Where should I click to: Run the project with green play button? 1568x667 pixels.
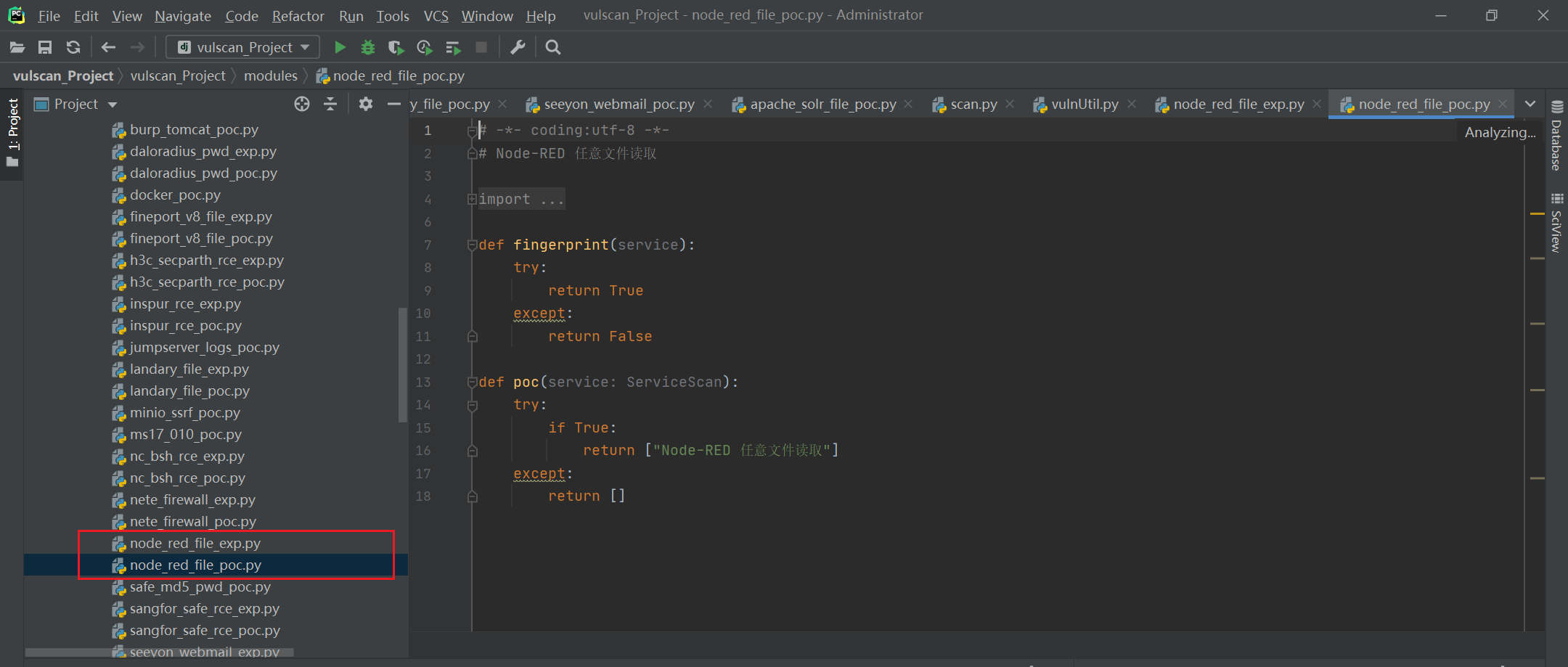340,48
